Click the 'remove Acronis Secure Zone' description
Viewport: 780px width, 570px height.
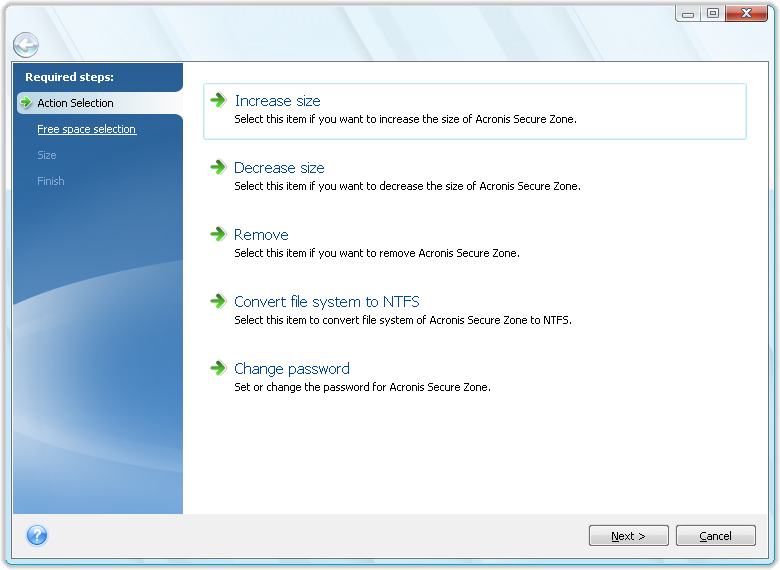377,253
